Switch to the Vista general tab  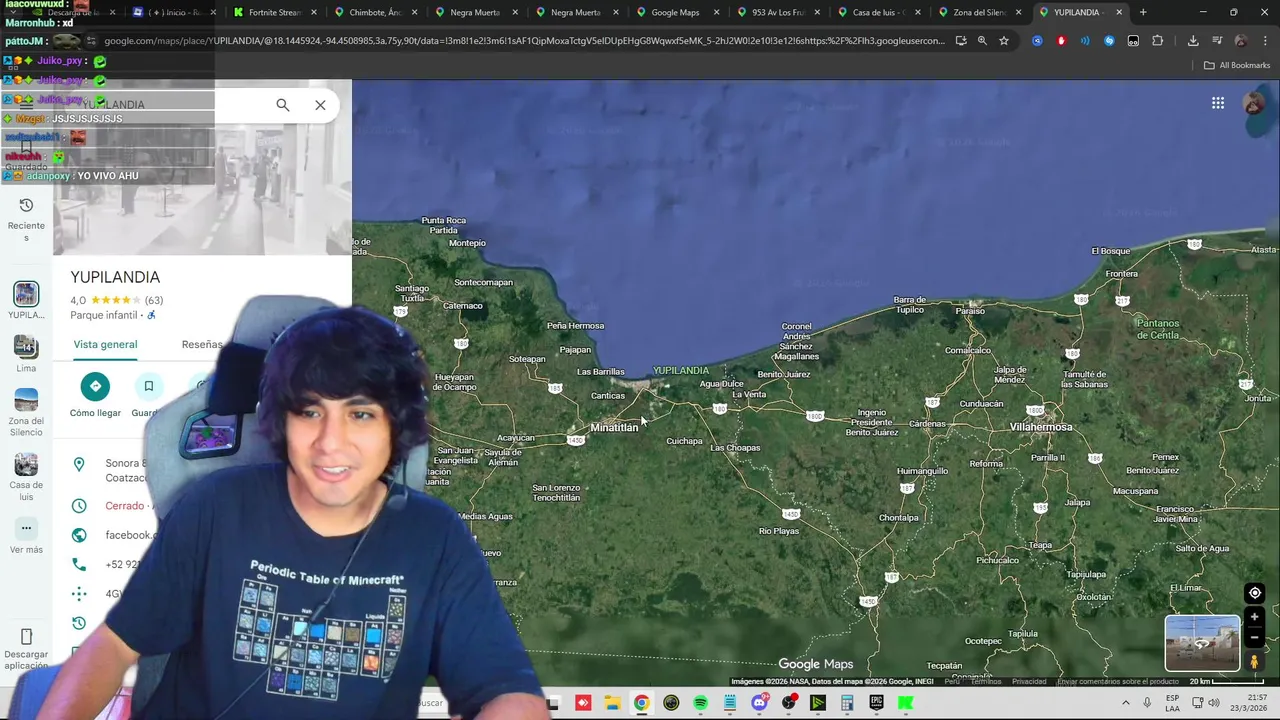click(105, 344)
